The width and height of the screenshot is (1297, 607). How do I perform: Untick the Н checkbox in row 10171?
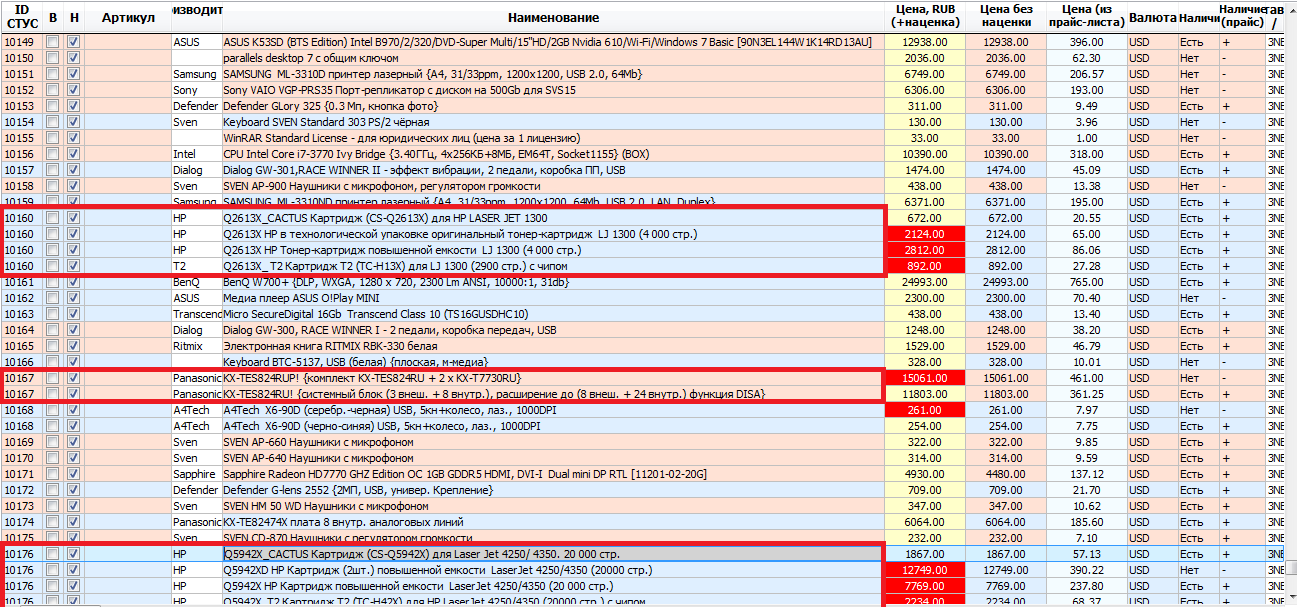pyautogui.click(x=73, y=474)
